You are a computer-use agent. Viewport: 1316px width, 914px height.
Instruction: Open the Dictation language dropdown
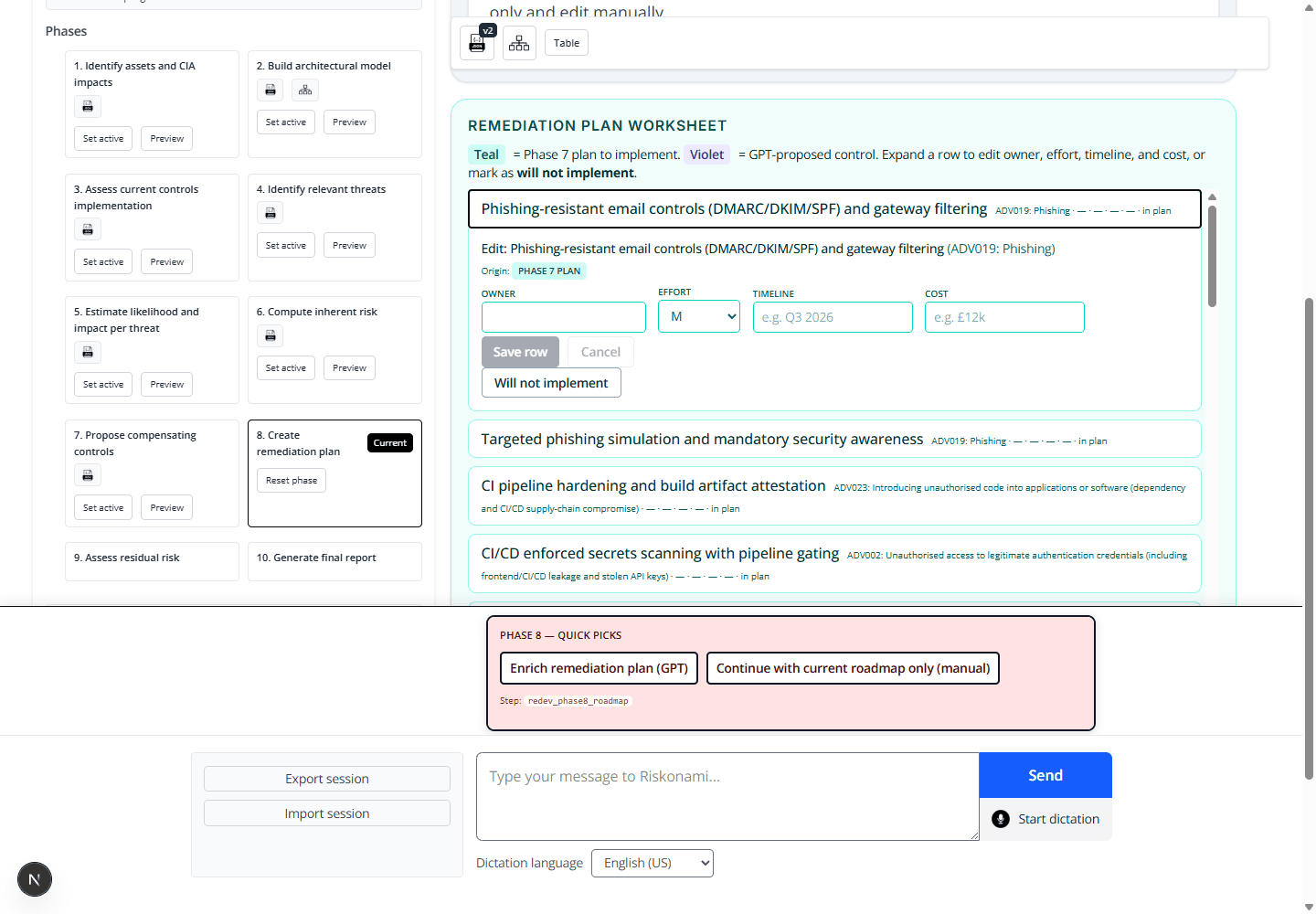click(653, 863)
